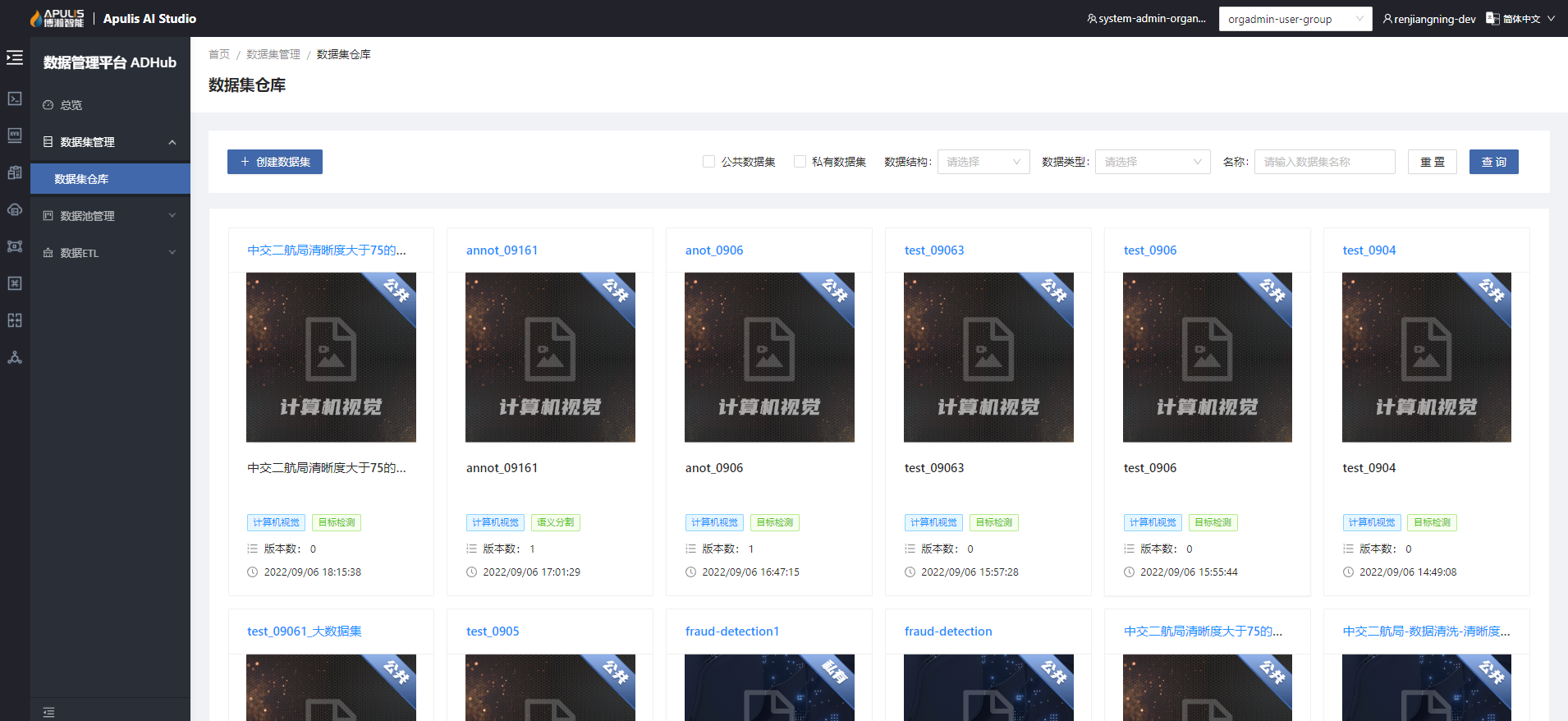Click the collapse menu icon at the sidebar bottom
Image resolution: width=1568 pixels, height=721 pixels.
click(48, 712)
